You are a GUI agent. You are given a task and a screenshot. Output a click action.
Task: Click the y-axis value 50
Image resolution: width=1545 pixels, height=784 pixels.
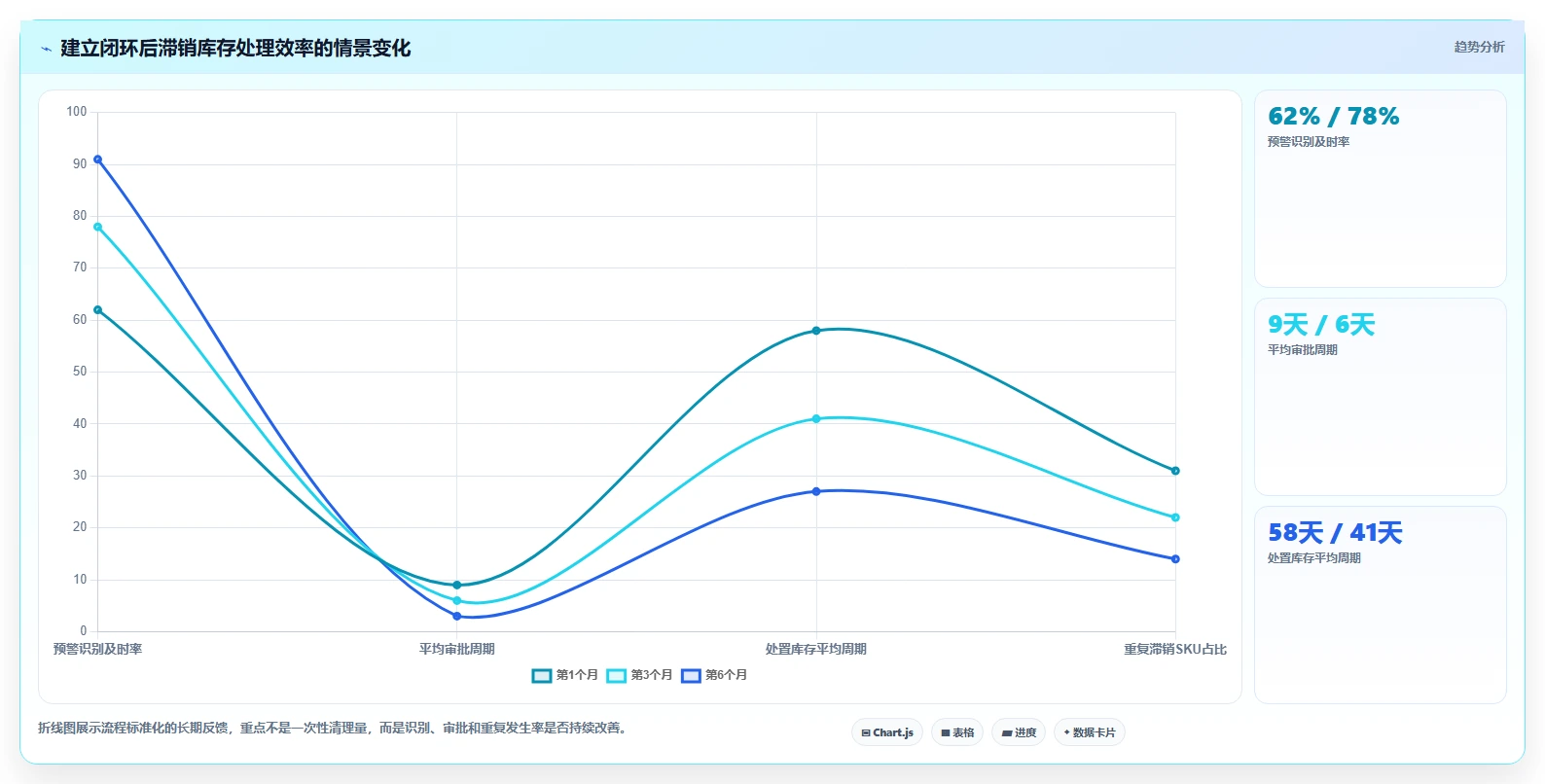pyautogui.click(x=79, y=372)
